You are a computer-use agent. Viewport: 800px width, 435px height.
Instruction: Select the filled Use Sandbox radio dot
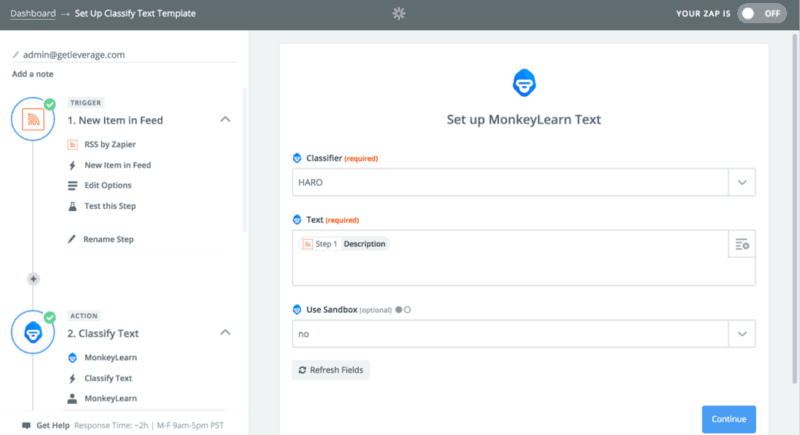(x=398, y=310)
